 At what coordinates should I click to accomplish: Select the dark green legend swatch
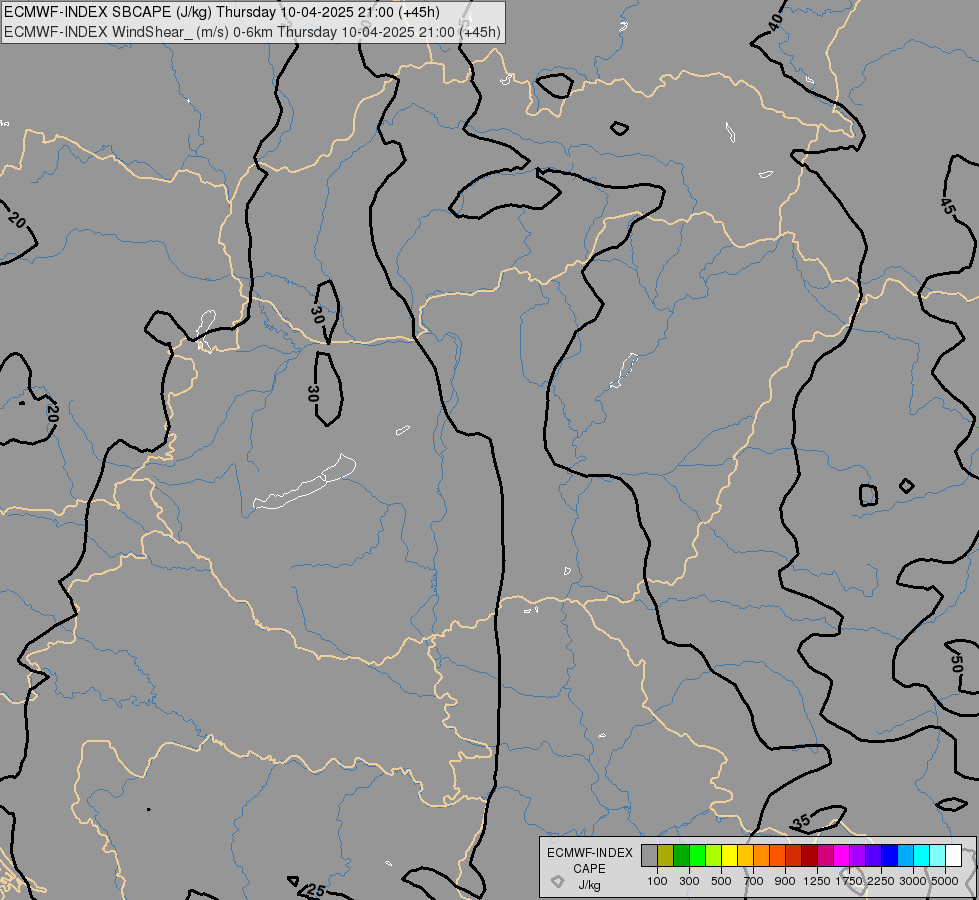[x=681, y=856]
